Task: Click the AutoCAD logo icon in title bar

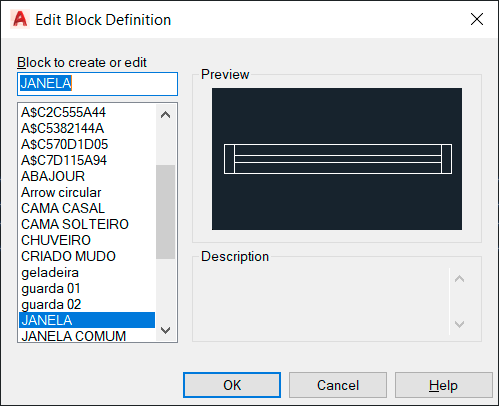Action: click(x=20, y=19)
